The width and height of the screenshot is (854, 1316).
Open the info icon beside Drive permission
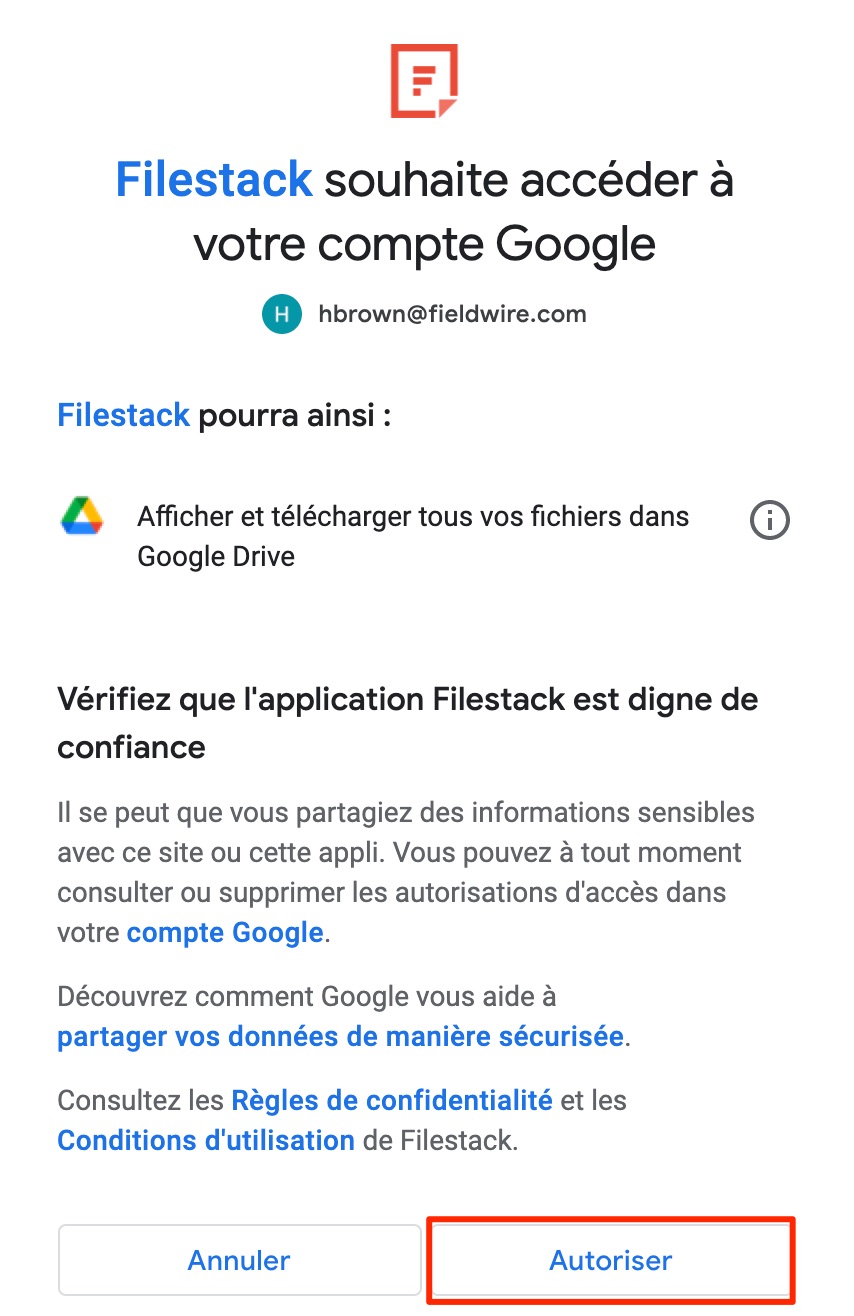pos(769,520)
